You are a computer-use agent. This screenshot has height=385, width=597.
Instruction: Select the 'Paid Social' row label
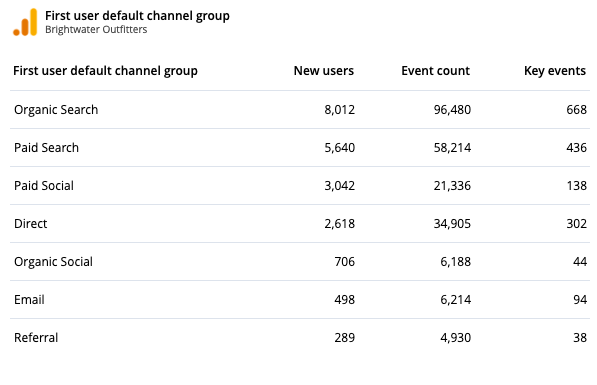44,186
